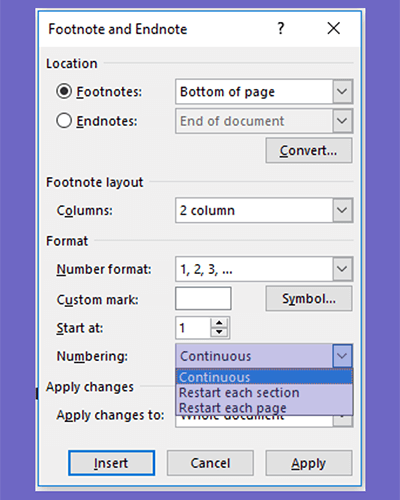The width and height of the screenshot is (400, 500).
Task: Click the Apply button
Action: click(309, 463)
